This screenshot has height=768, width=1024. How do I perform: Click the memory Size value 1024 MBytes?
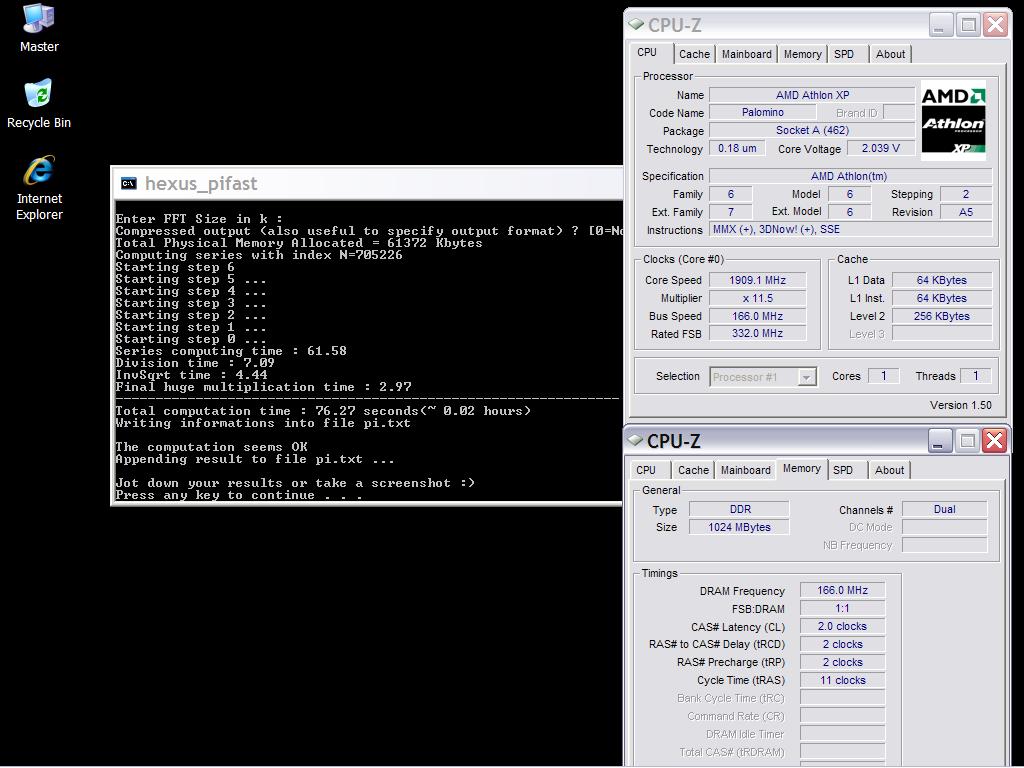739,527
